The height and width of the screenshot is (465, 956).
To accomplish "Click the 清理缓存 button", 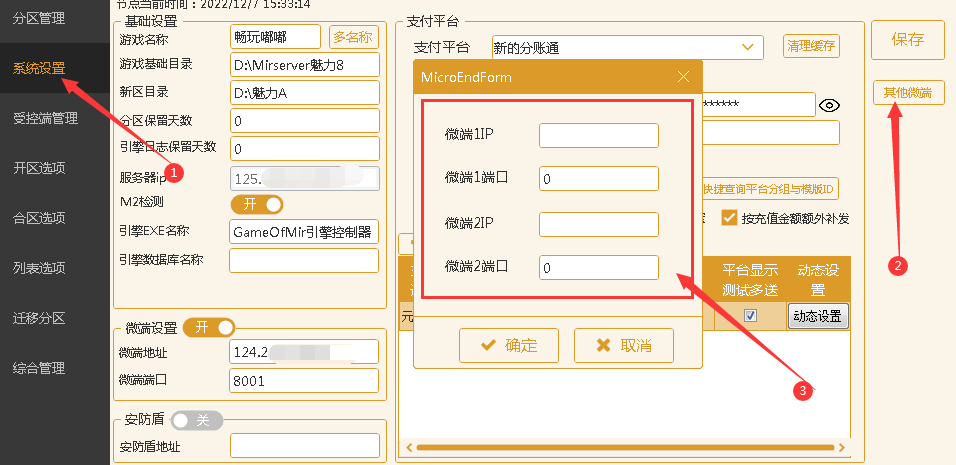I will click(x=811, y=46).
